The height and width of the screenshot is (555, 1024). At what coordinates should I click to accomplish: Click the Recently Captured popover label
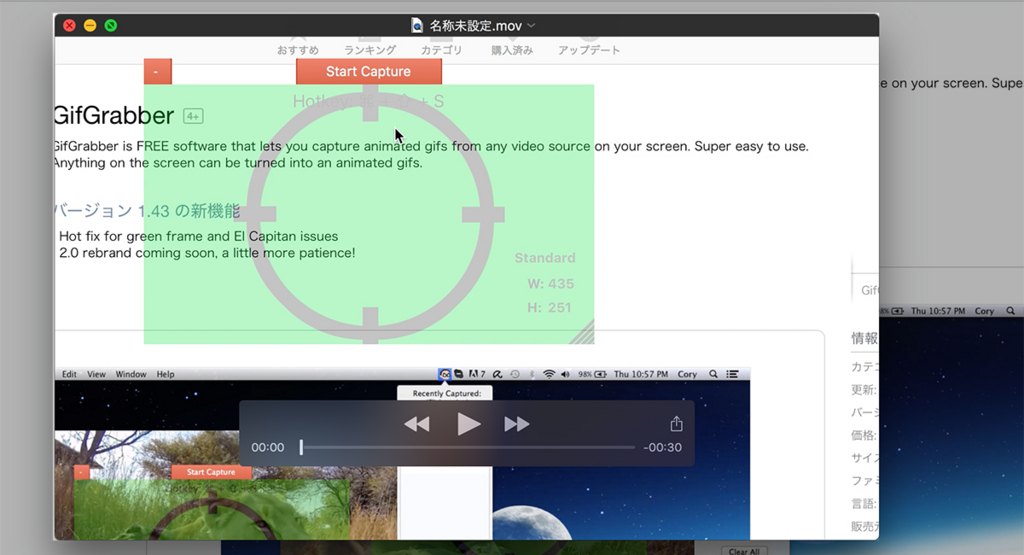[x=447, y=393]
